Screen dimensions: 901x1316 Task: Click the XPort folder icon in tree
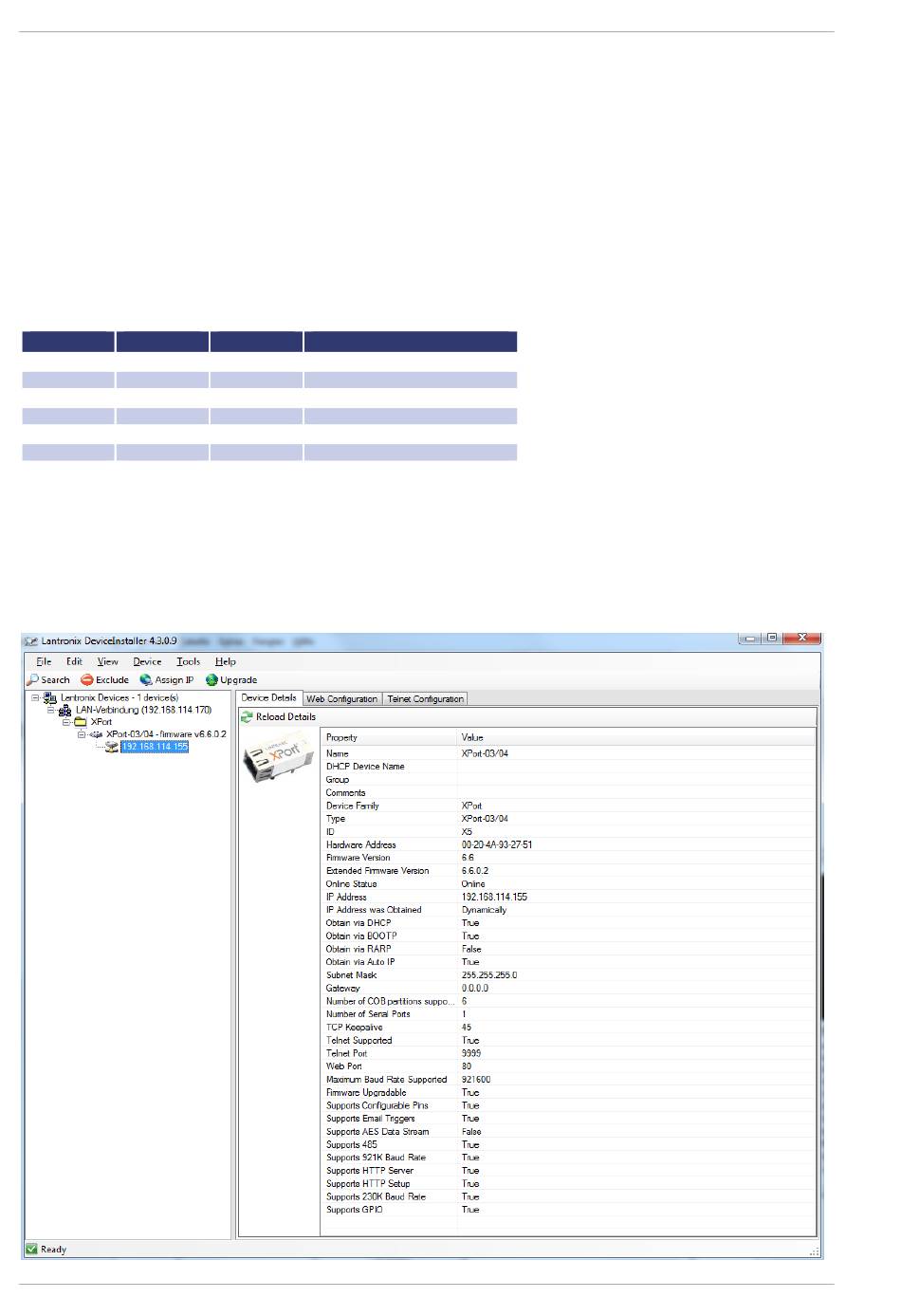tap(81, 722)
